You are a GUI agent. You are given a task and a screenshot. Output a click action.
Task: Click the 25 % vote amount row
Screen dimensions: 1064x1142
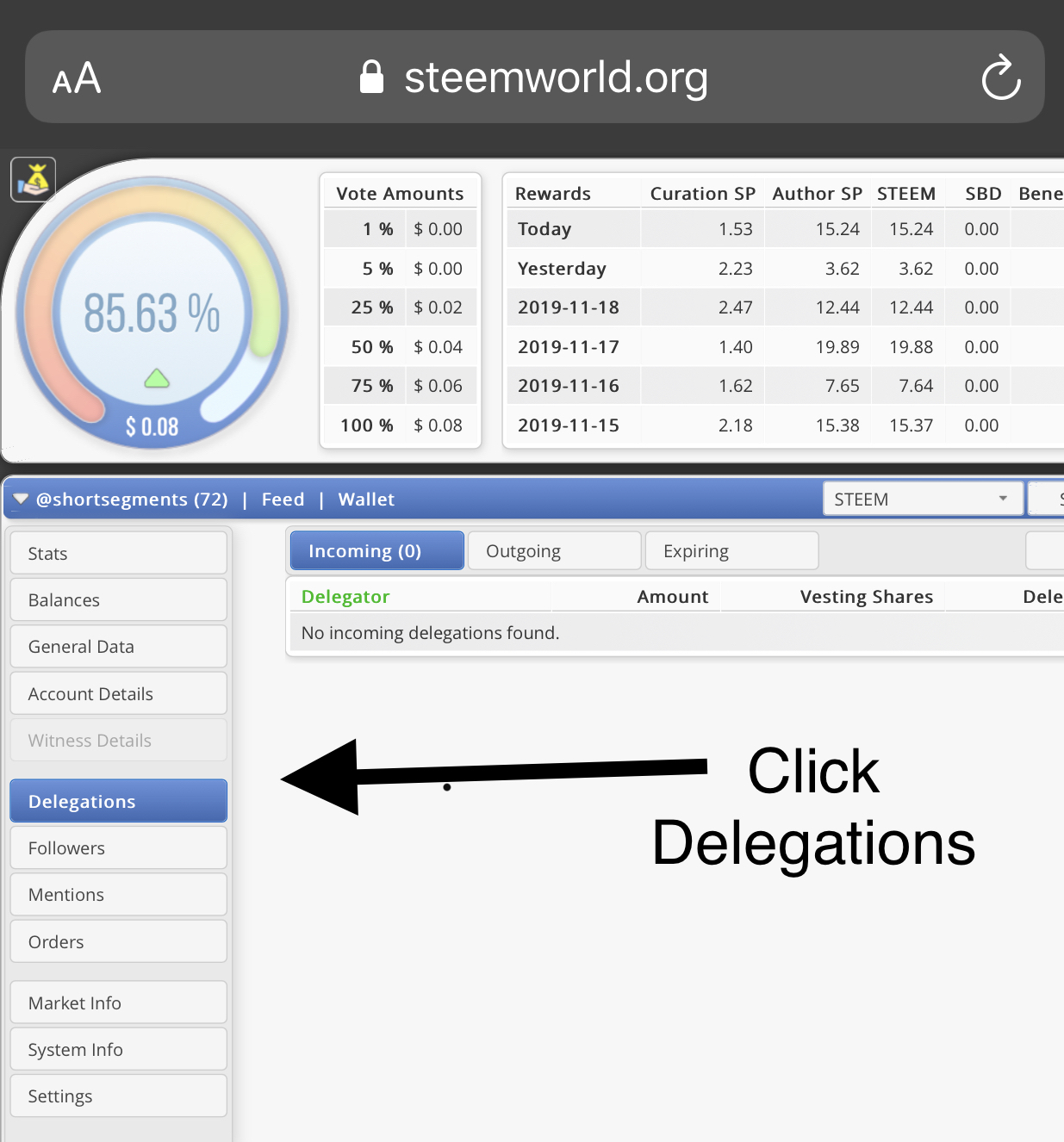coord(401,307)
